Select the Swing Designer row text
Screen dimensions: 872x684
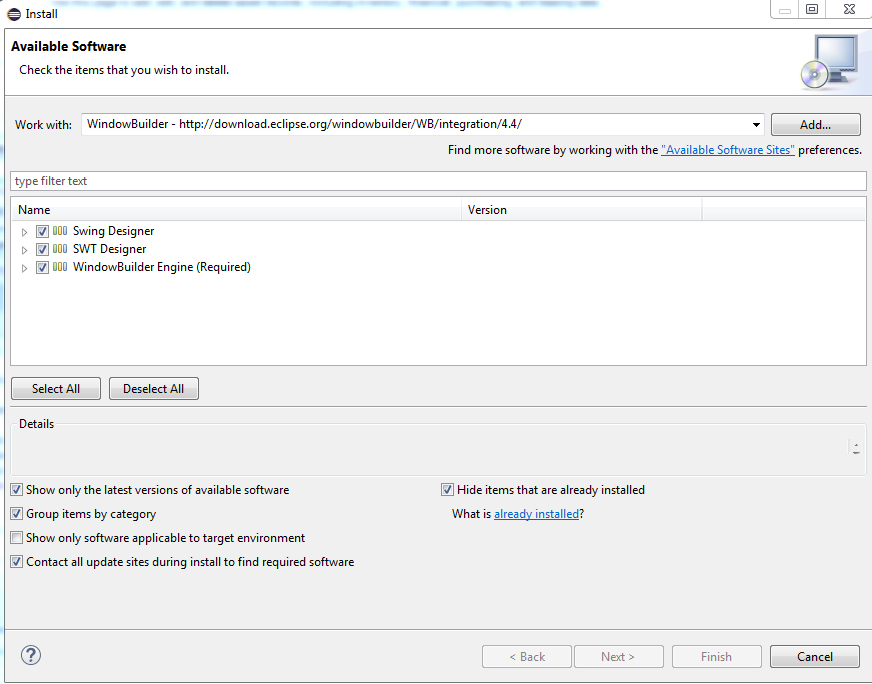[x=113, y=231]
